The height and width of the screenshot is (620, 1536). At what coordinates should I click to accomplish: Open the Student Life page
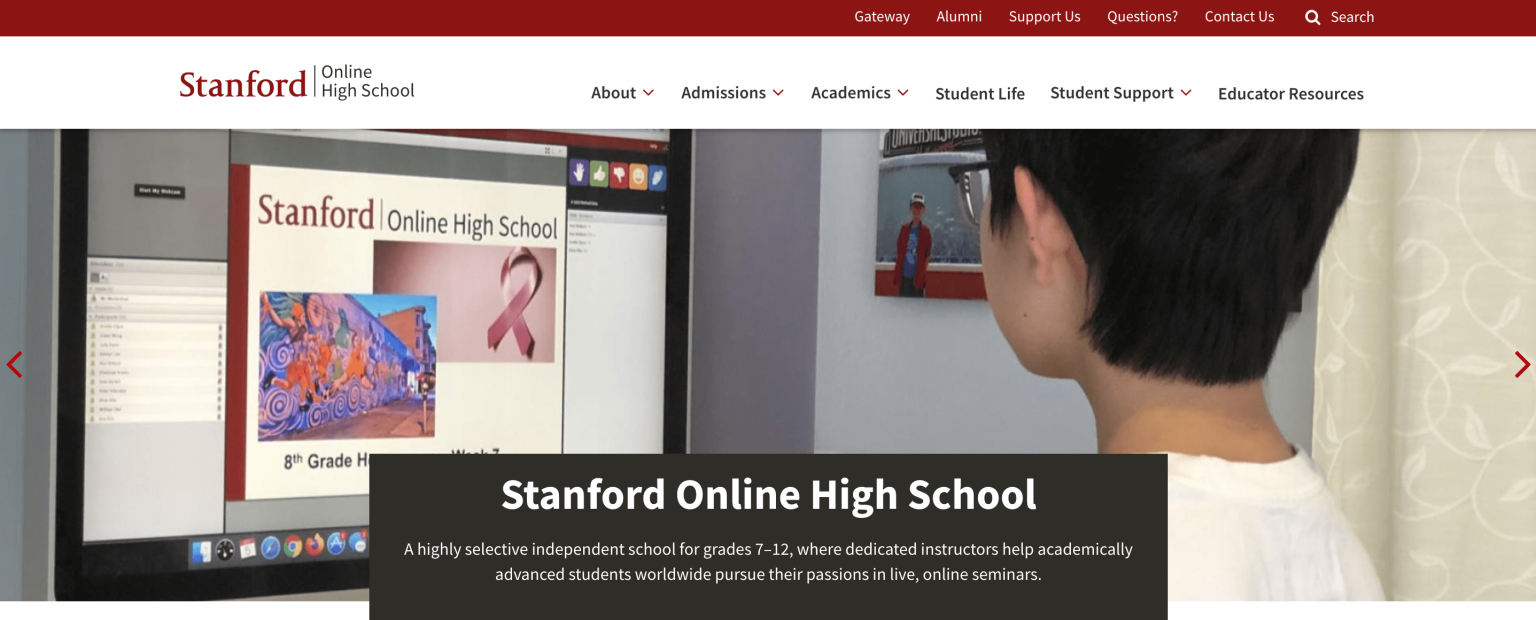click(980, 93)
